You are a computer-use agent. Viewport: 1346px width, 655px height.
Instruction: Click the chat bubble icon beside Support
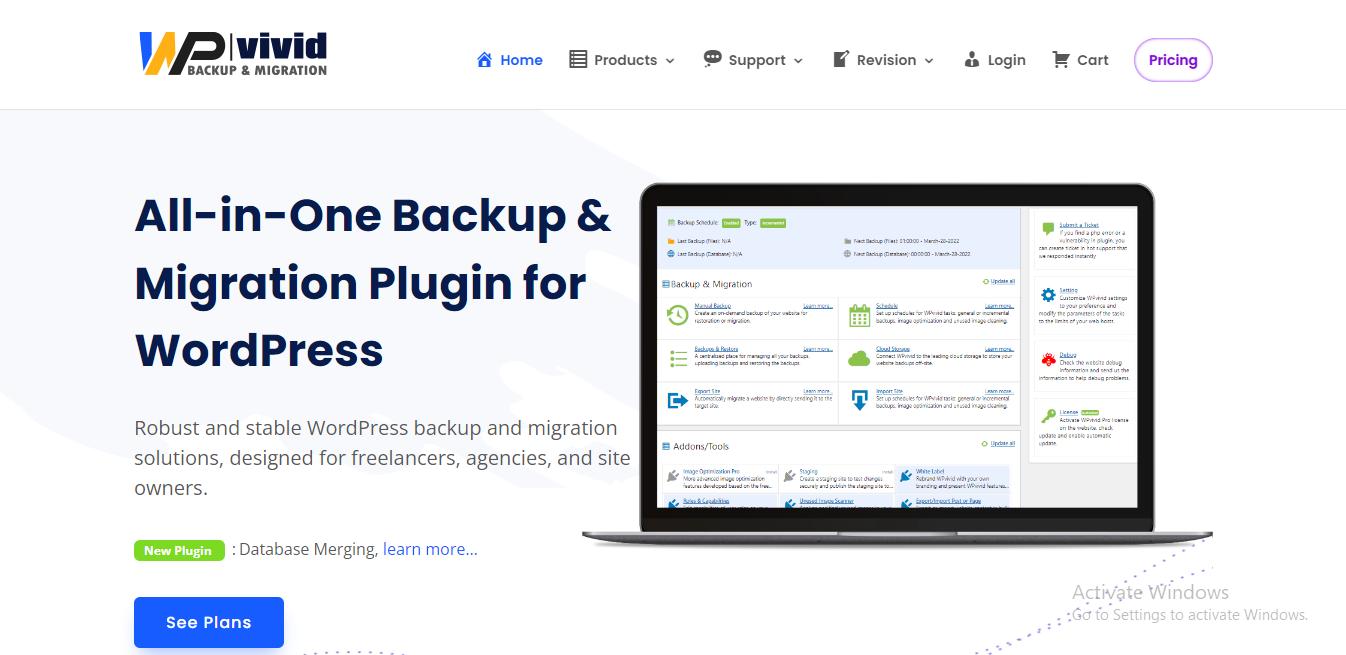[712, 59]
